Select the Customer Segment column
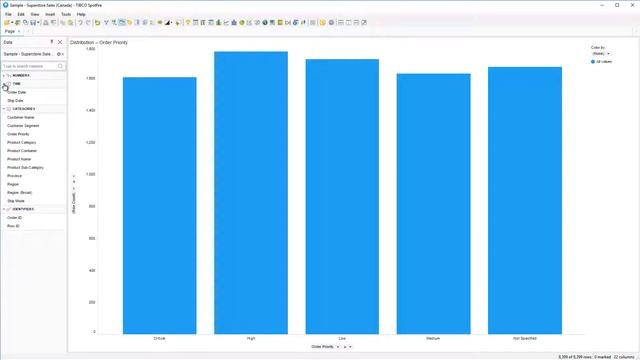Viewport: 640px width, 360px height. 23,126
